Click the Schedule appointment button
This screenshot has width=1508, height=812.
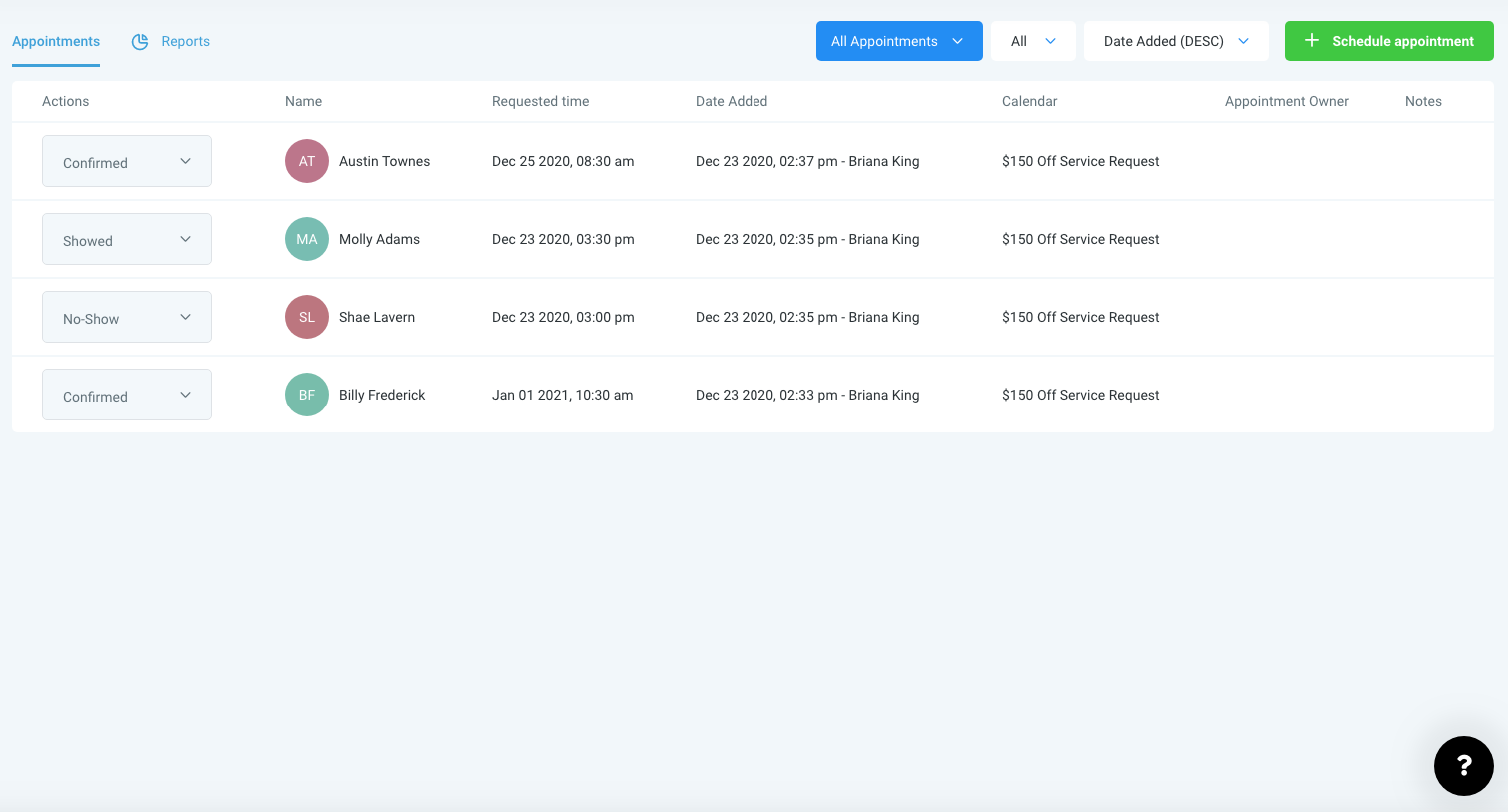1389,41
